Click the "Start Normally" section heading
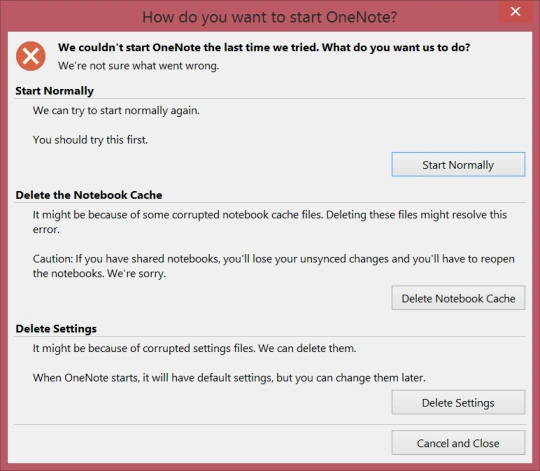The image size is (540, 471). point(54,91)
